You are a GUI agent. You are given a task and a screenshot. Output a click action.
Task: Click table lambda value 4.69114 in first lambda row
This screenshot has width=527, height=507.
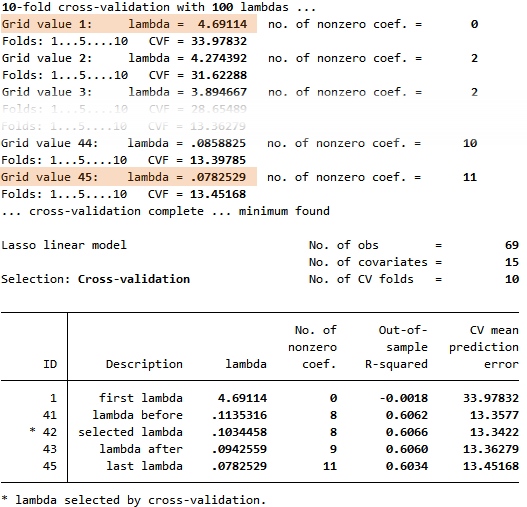pyautogui.click(x=242, y=398)
